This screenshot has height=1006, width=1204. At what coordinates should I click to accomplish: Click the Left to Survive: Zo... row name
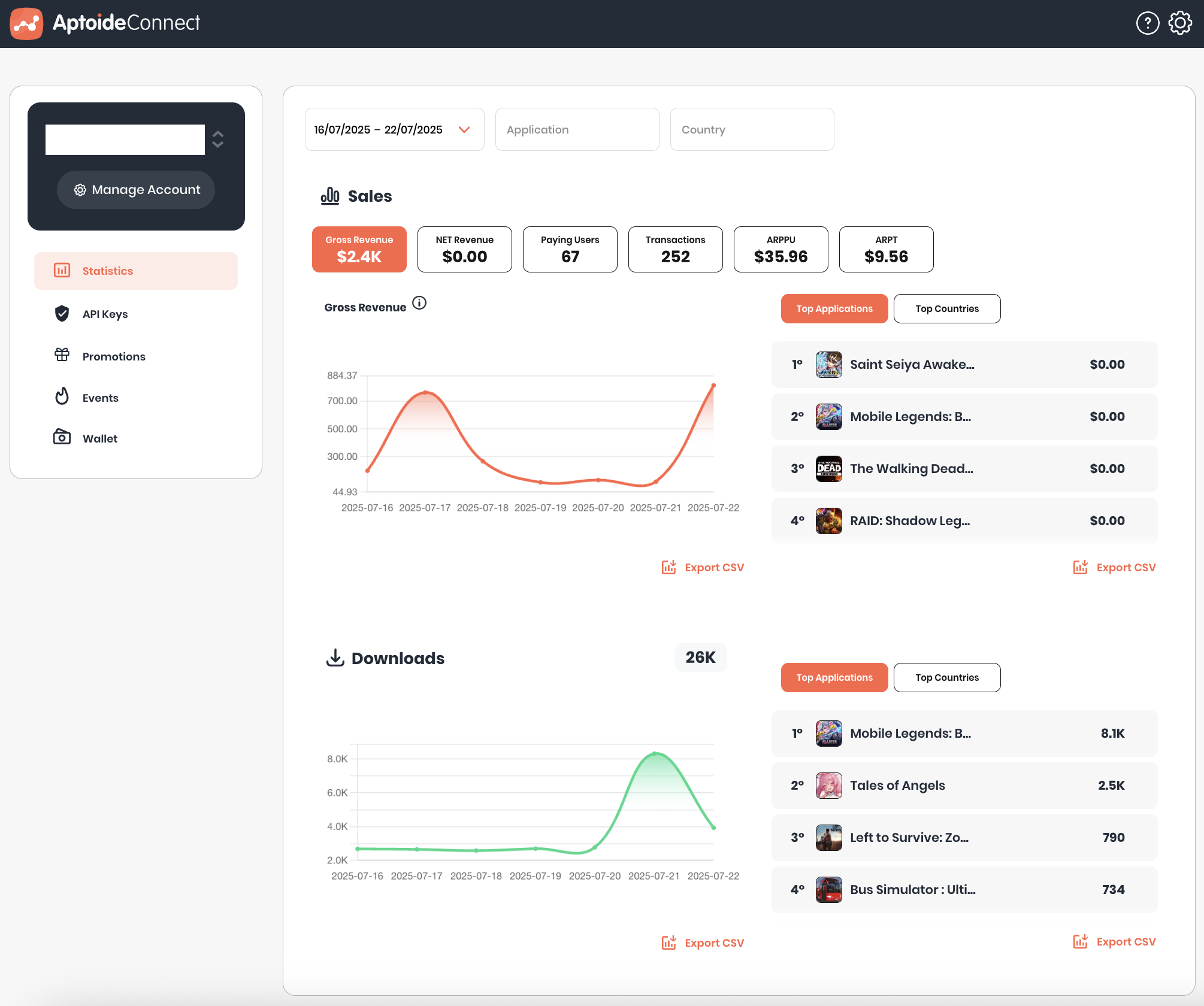[909, 838]
